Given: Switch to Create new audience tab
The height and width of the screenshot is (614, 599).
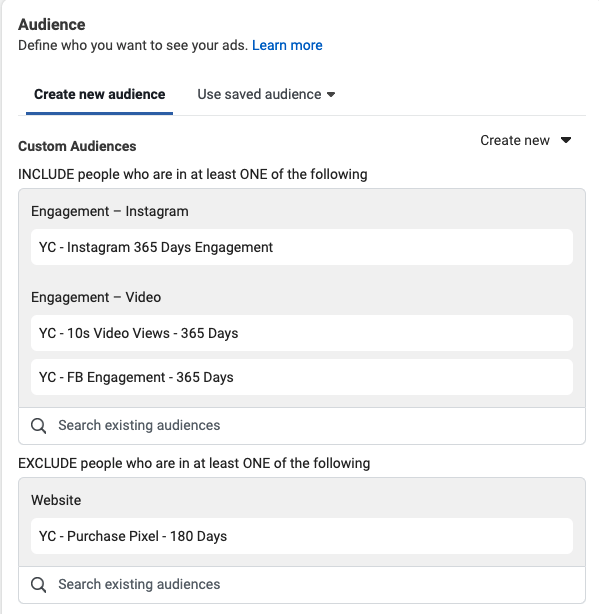Looking at the screenshot, I should click(x=99, y=94).
